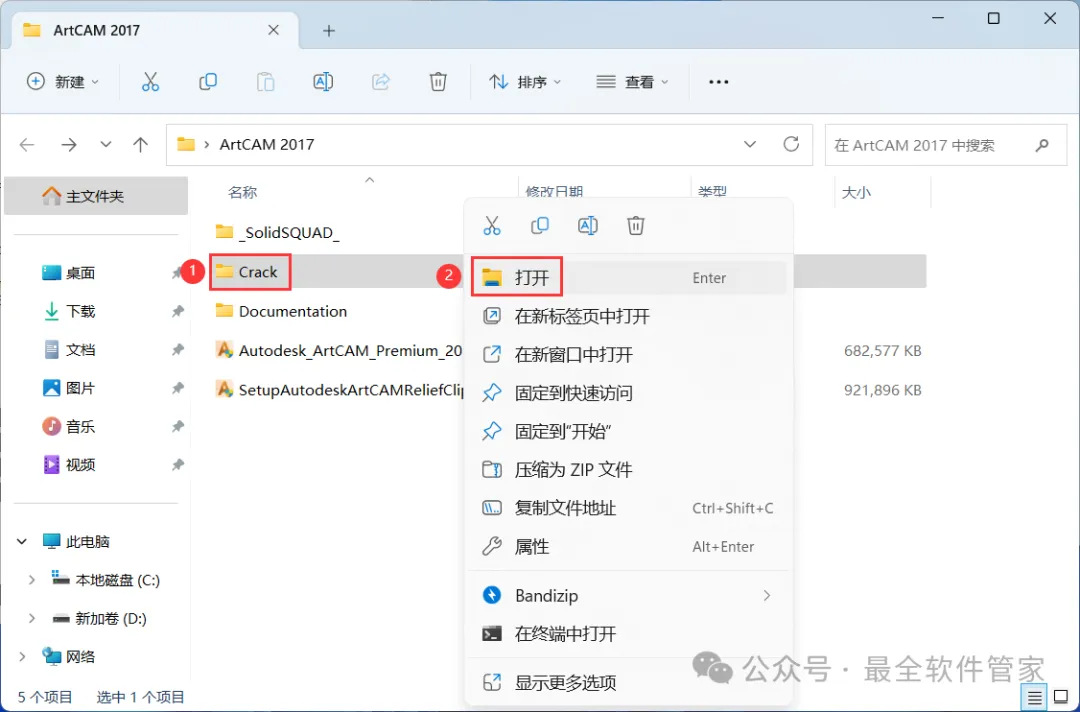Screen dimensions: 1080x712
Task: Choose 复制文件地址
Action: click(629, 508)
